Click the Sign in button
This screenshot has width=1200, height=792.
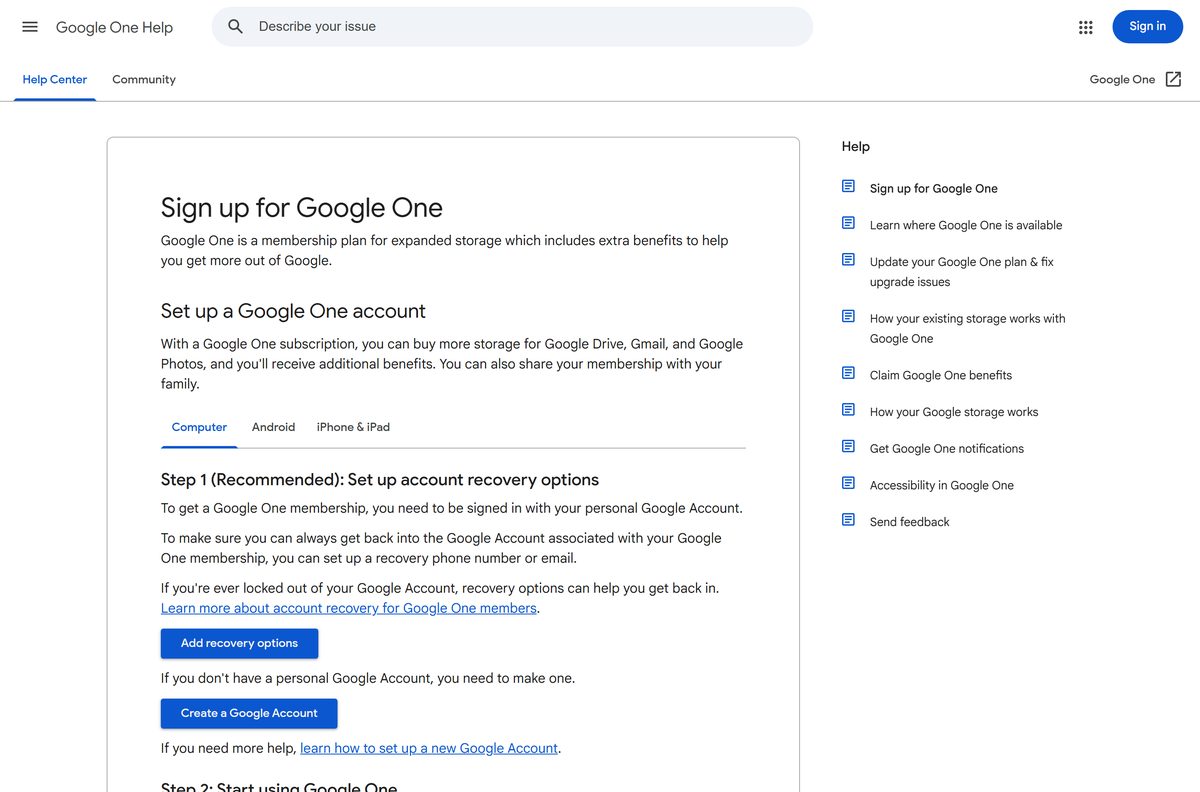tap(1147, 27)
